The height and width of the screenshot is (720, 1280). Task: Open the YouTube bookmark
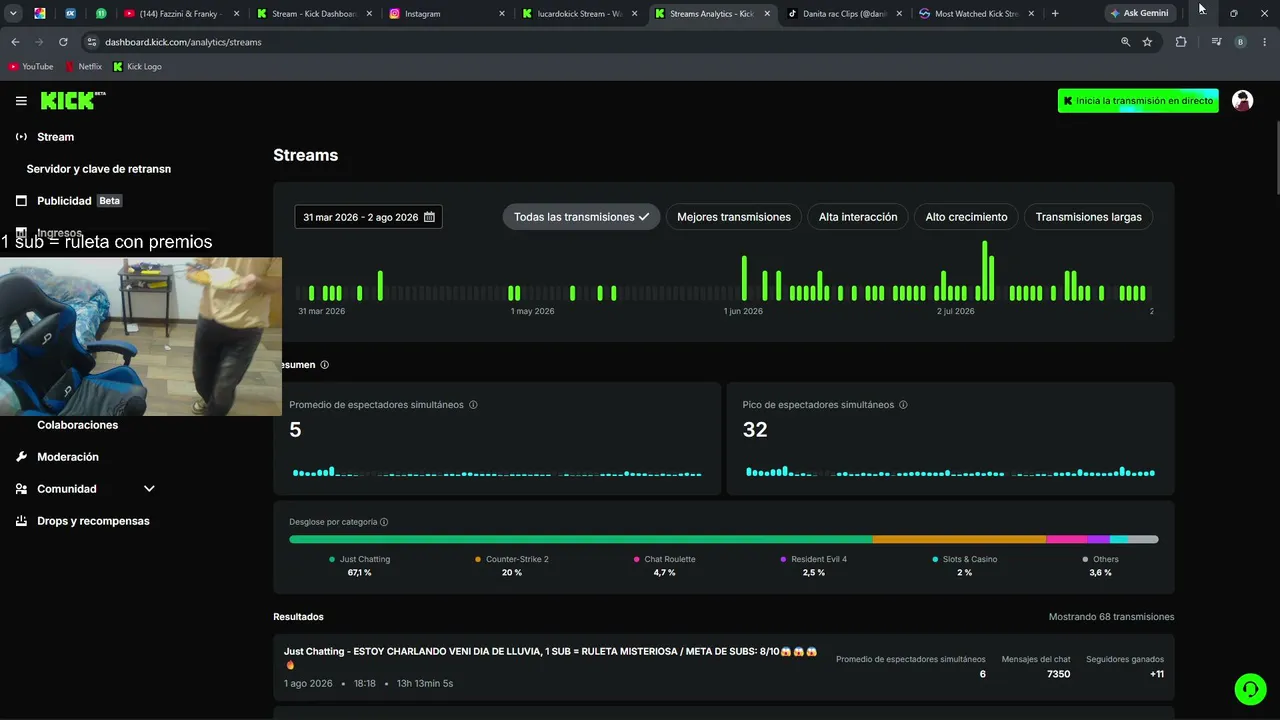tap(30, 67)
